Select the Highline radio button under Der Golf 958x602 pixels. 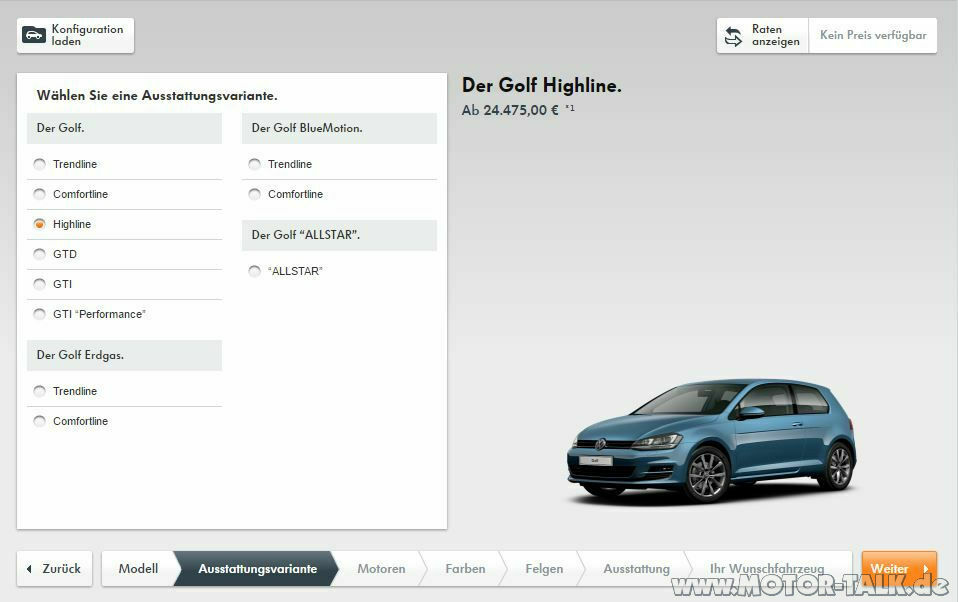(x=40, y=224)
